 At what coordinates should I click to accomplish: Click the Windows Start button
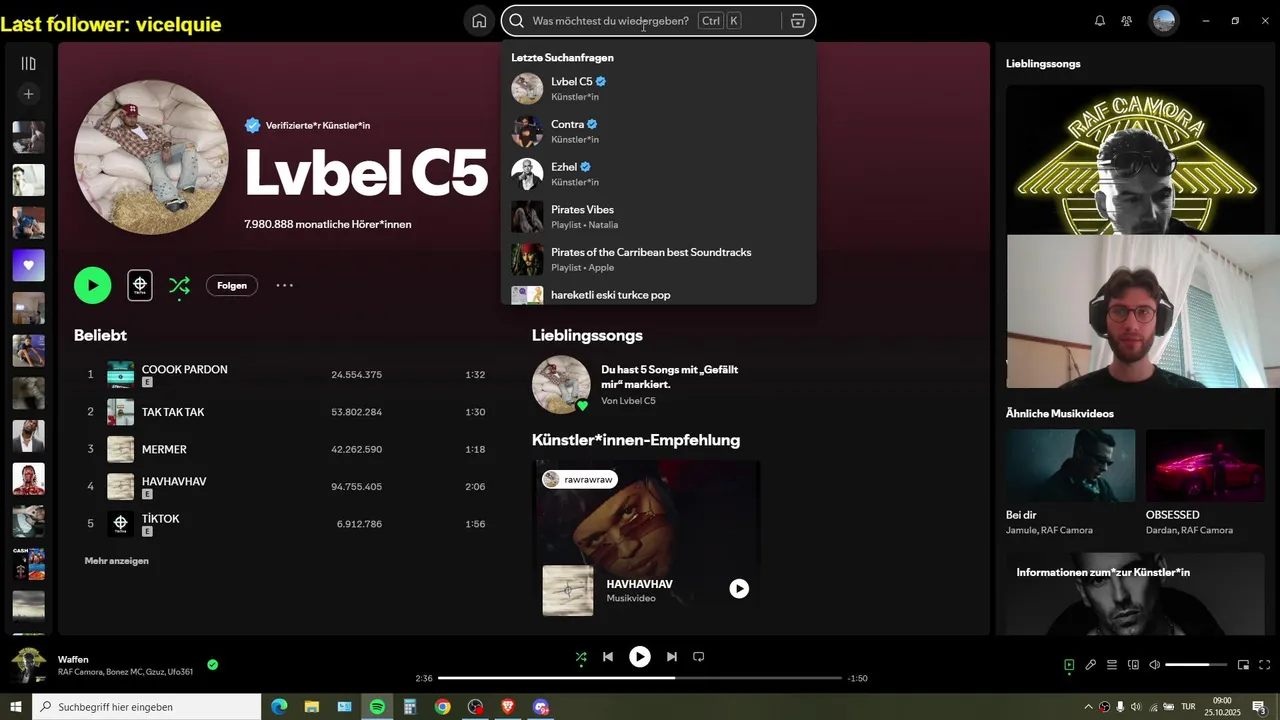(x=16, y=707)
